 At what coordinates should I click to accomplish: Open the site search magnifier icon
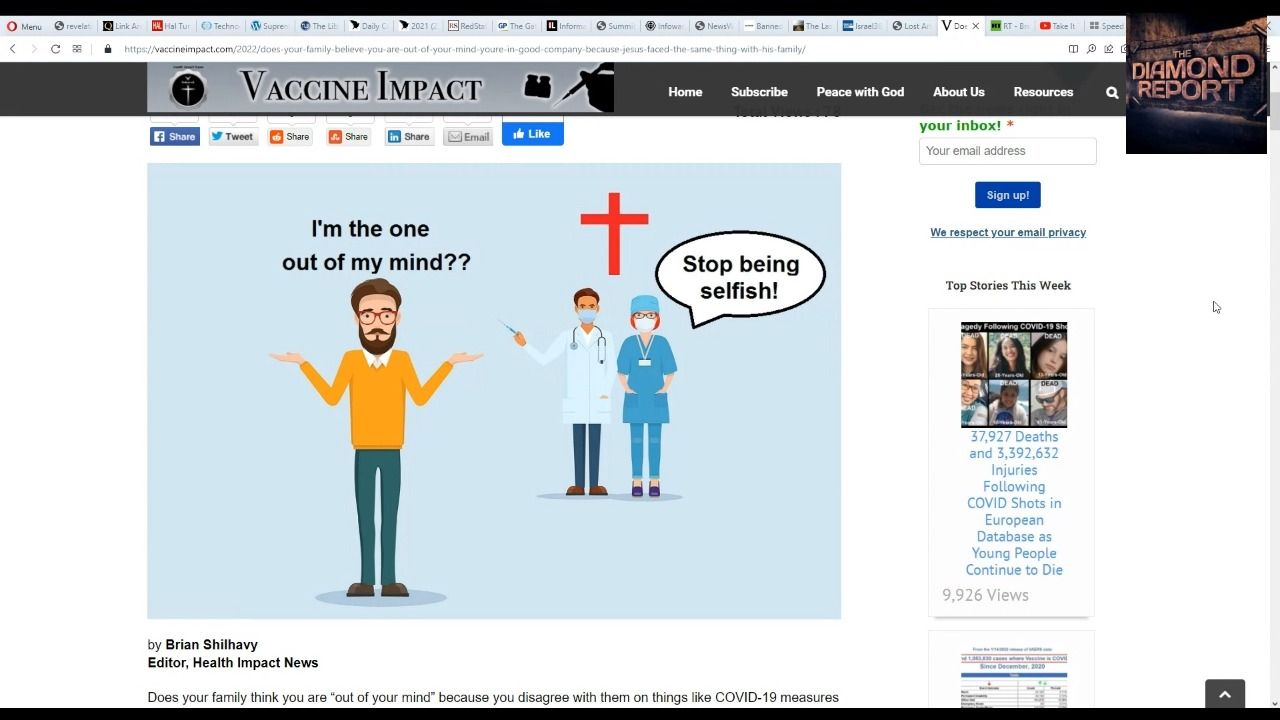coord(1112,92)
